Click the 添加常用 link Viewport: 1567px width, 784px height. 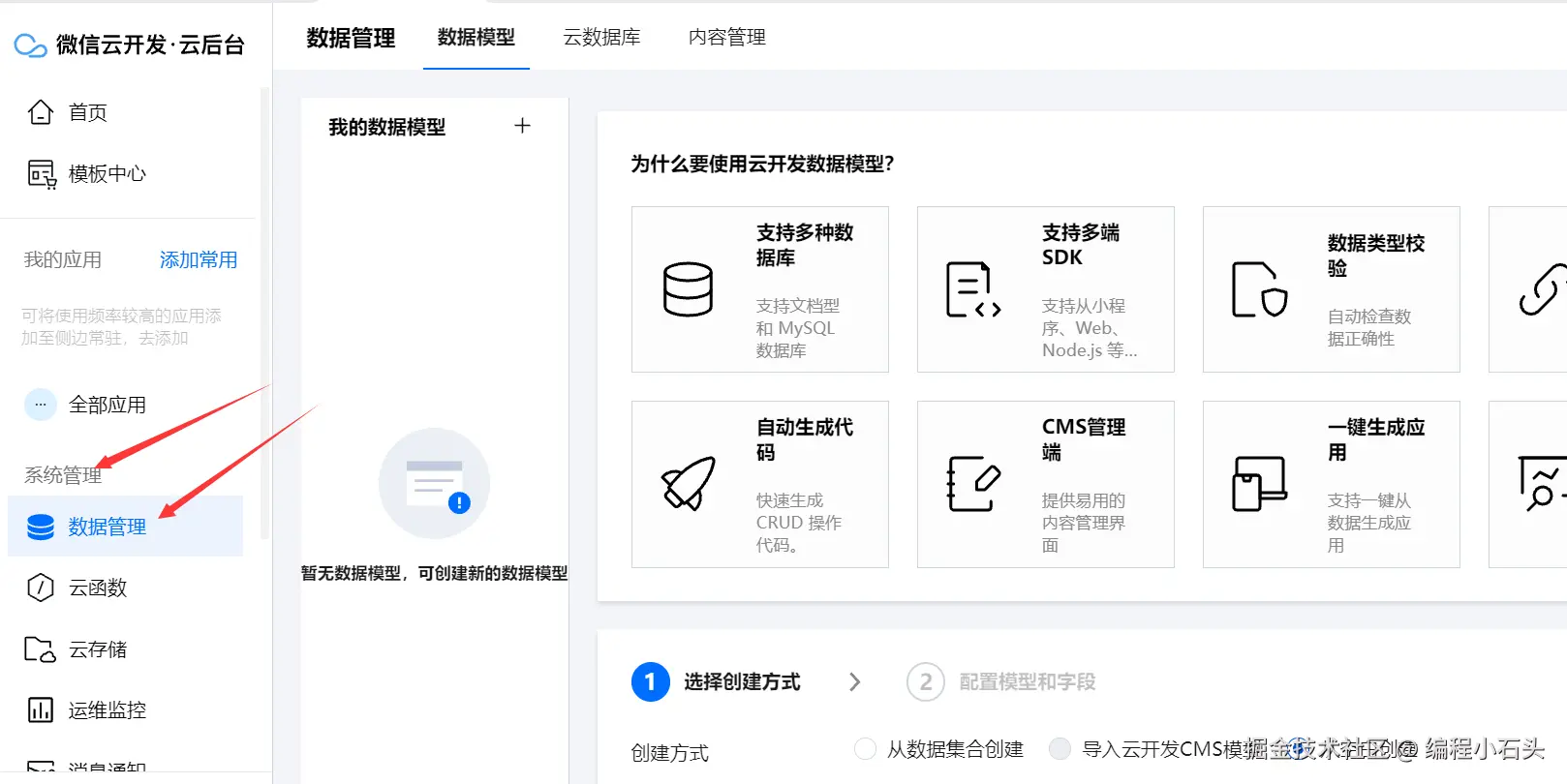tap(199, 259)
